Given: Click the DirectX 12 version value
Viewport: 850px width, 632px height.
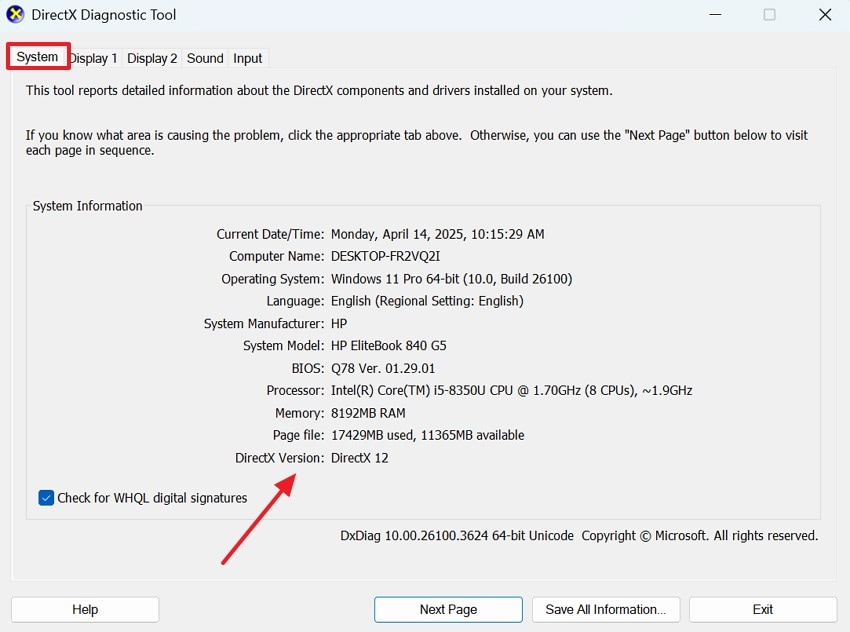Looking at the screenshot, I should (360, 458).
